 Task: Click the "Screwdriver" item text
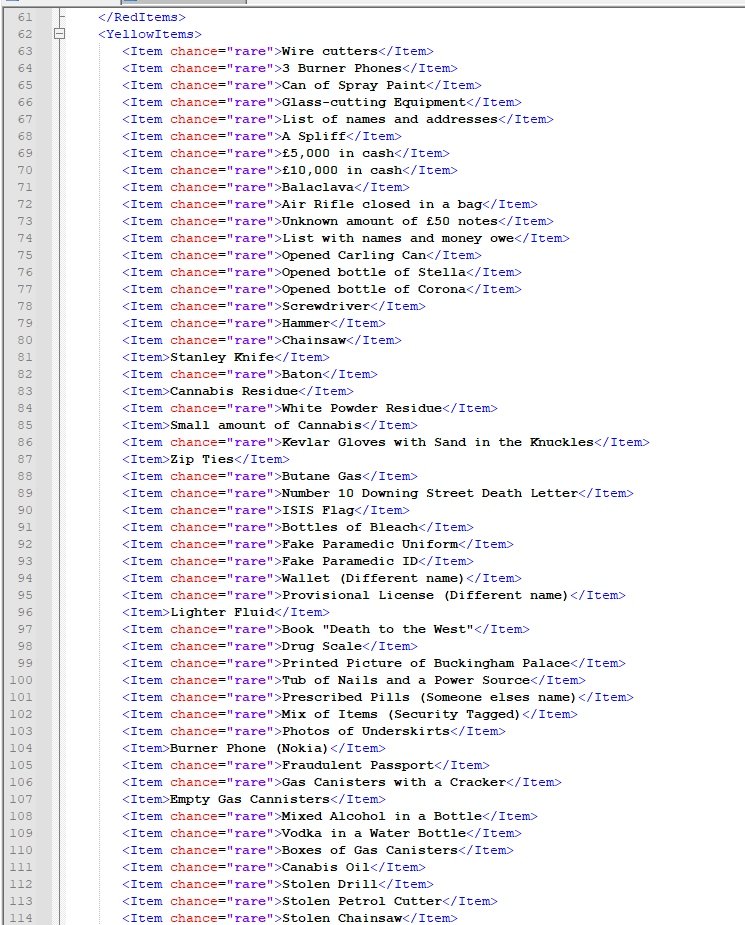pyautogui.click(x=325, y=306)
